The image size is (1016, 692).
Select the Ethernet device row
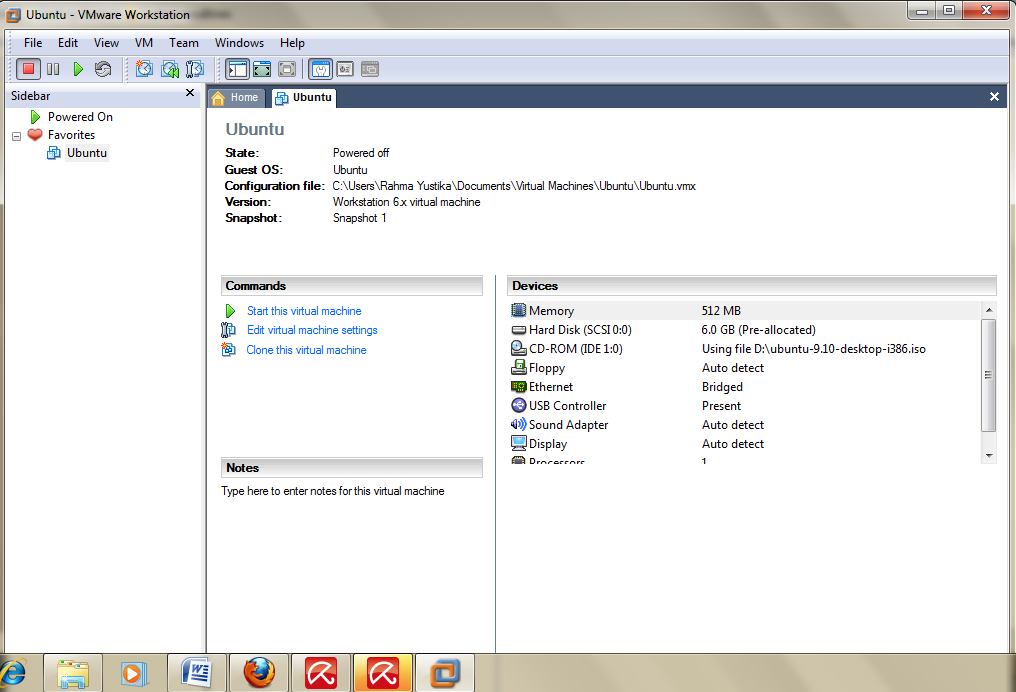[746, 387]
